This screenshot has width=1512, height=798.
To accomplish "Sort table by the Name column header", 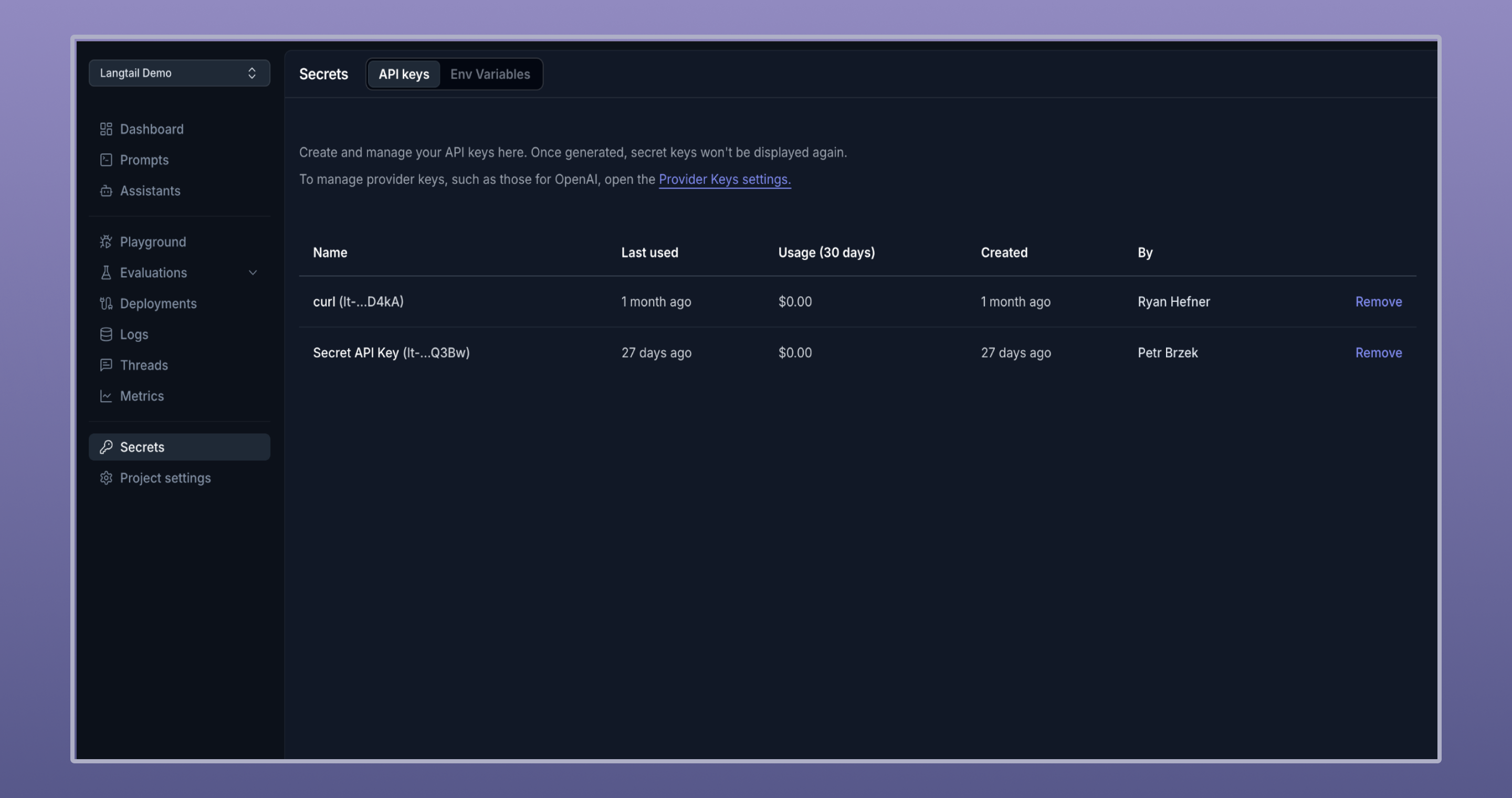I will point(329,253).
